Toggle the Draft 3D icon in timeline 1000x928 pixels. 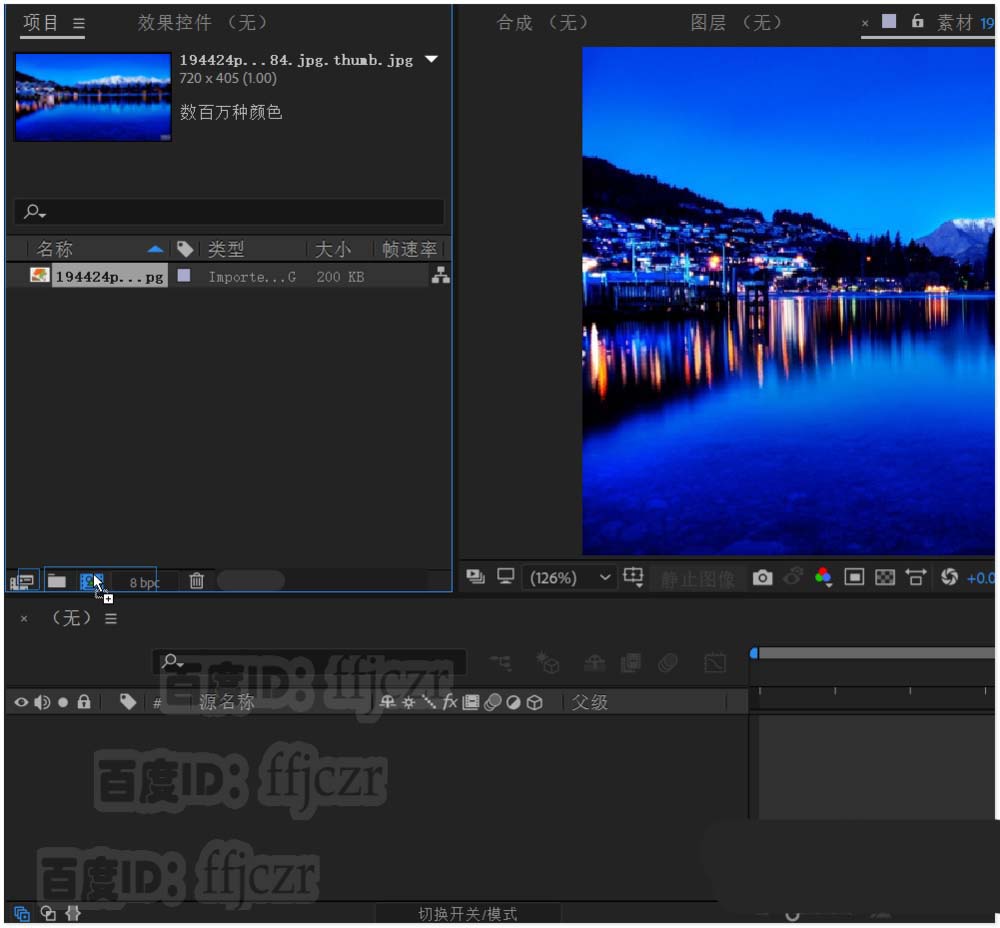(548, 663)
